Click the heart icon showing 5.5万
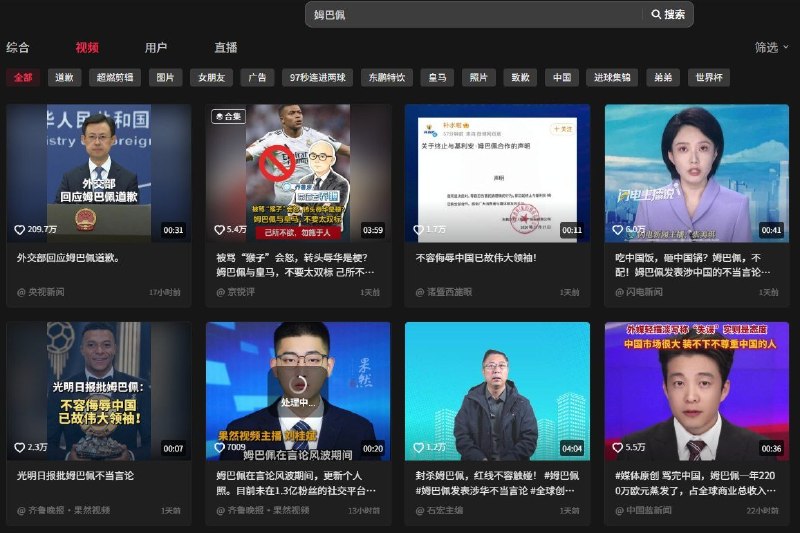The width and height of the screenshot is (800, 533). (x=617, y=447)
